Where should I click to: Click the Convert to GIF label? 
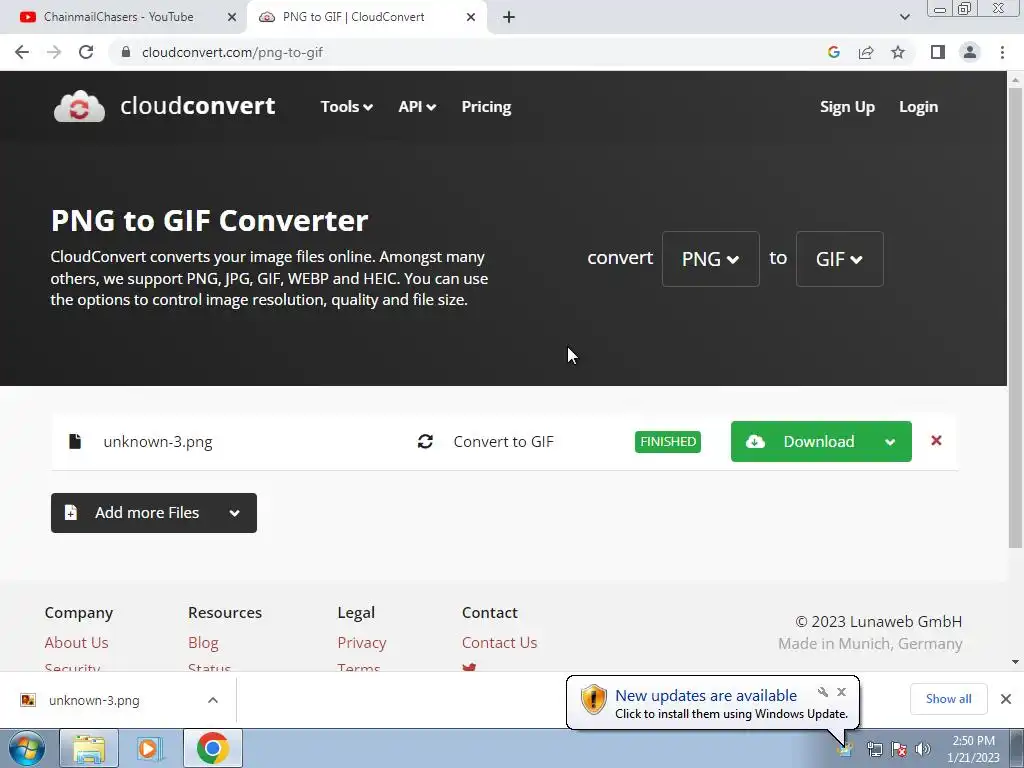(504, 441)
